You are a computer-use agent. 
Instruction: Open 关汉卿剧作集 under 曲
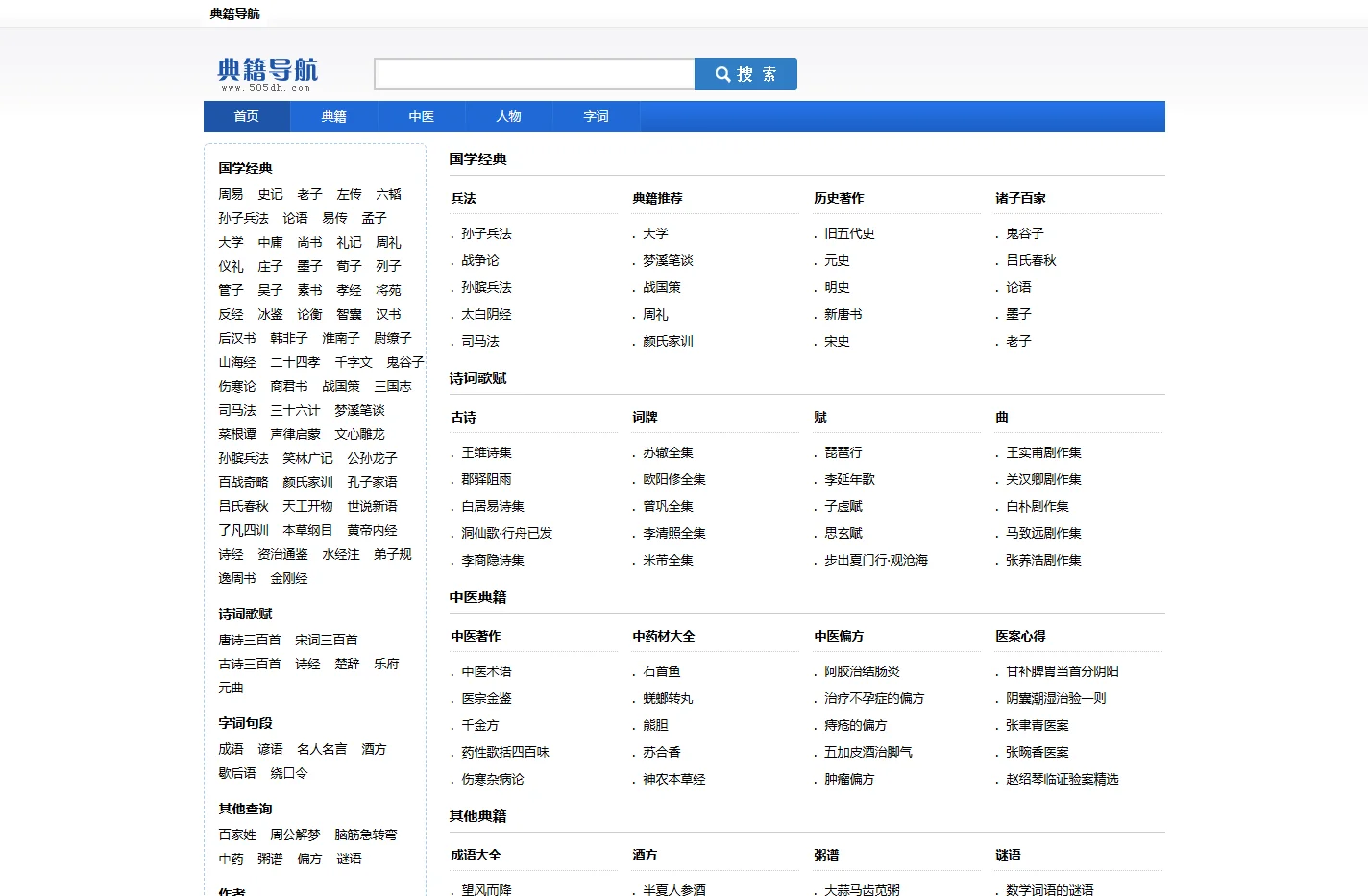tap(1043, 479)
